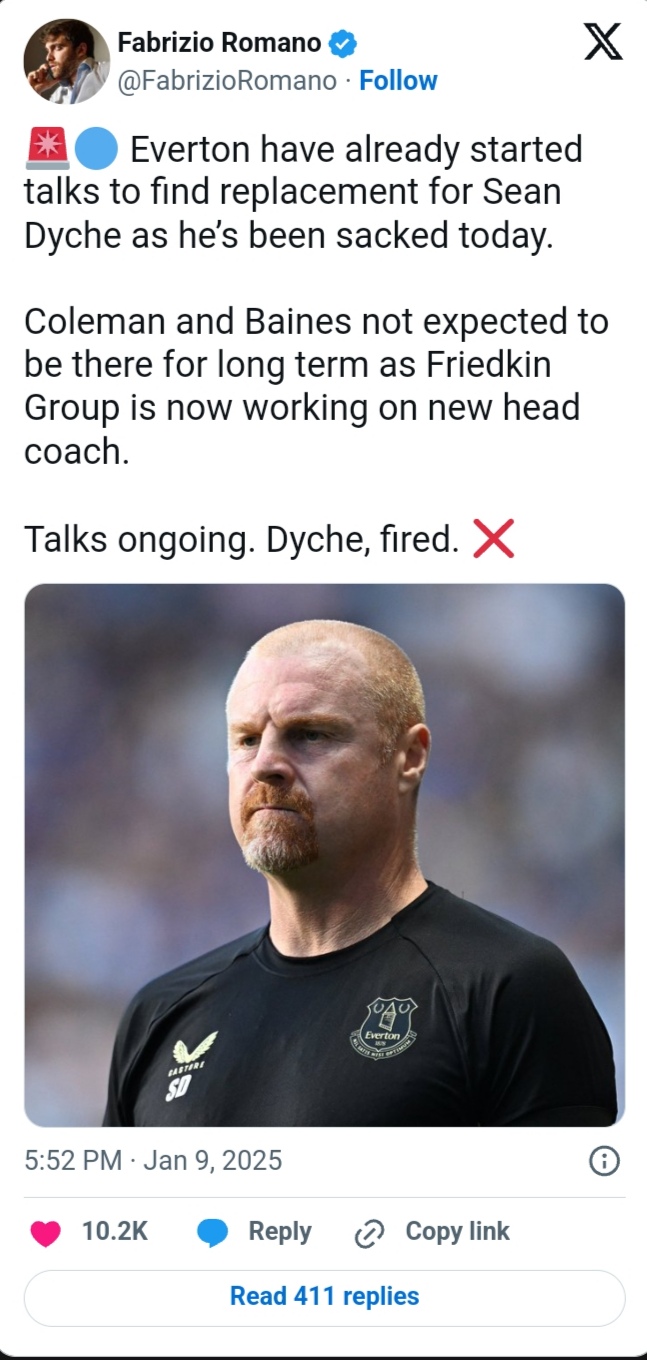Click the chain link icon
Screen dimensions: 647x1360
[x=369, y=1233]
